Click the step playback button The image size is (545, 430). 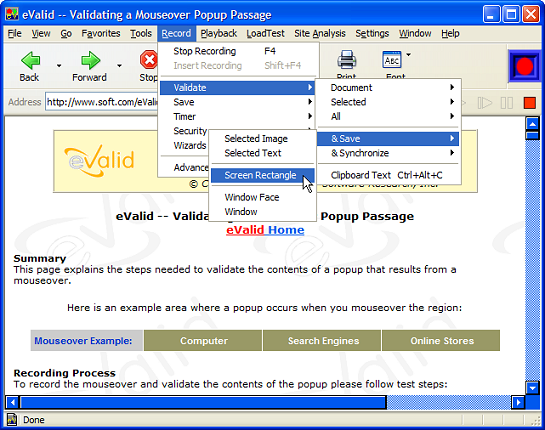coord(485,103)
